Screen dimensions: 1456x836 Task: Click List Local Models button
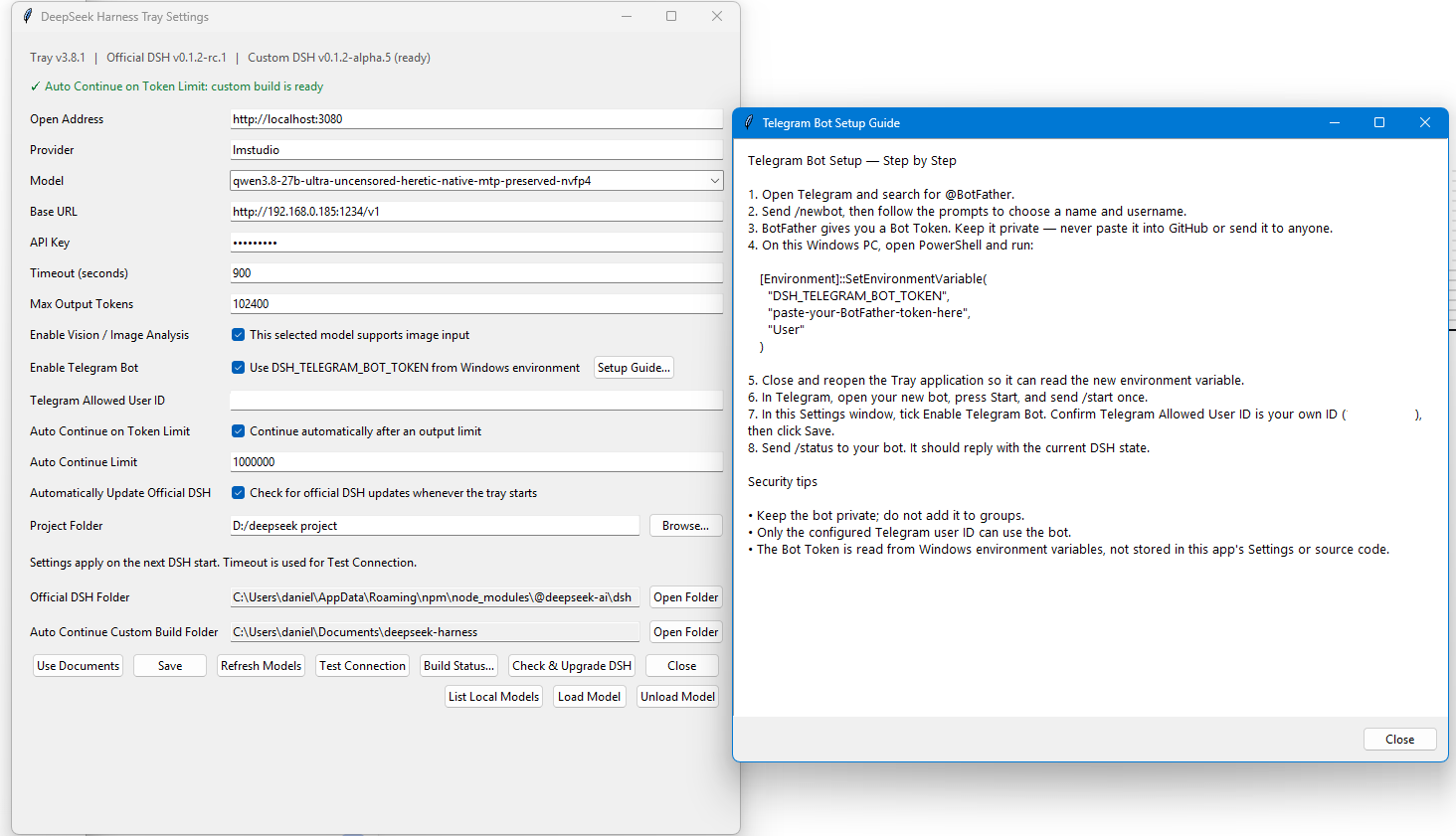(493, 697)
